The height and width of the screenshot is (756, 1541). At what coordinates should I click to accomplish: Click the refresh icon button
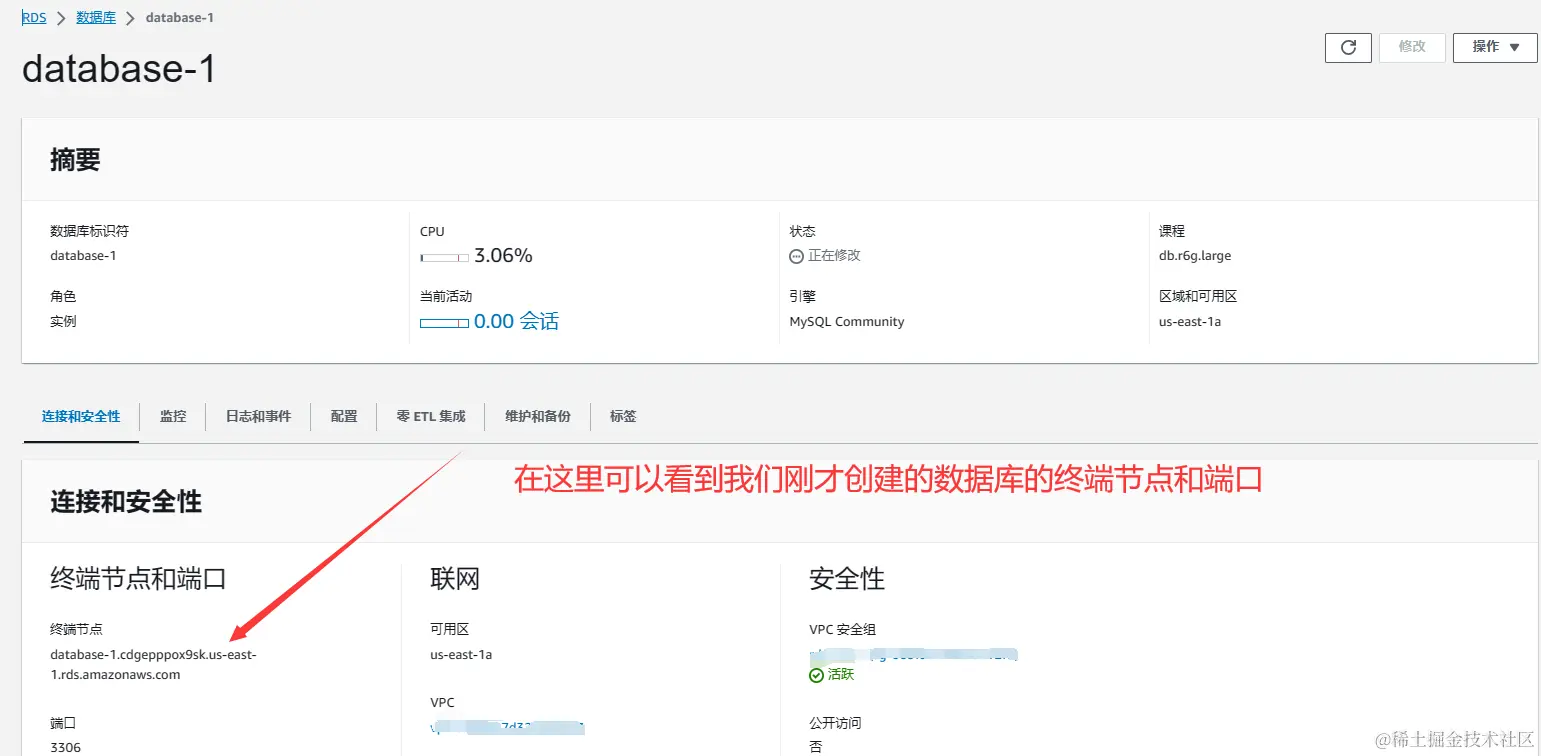[1348, 47]
